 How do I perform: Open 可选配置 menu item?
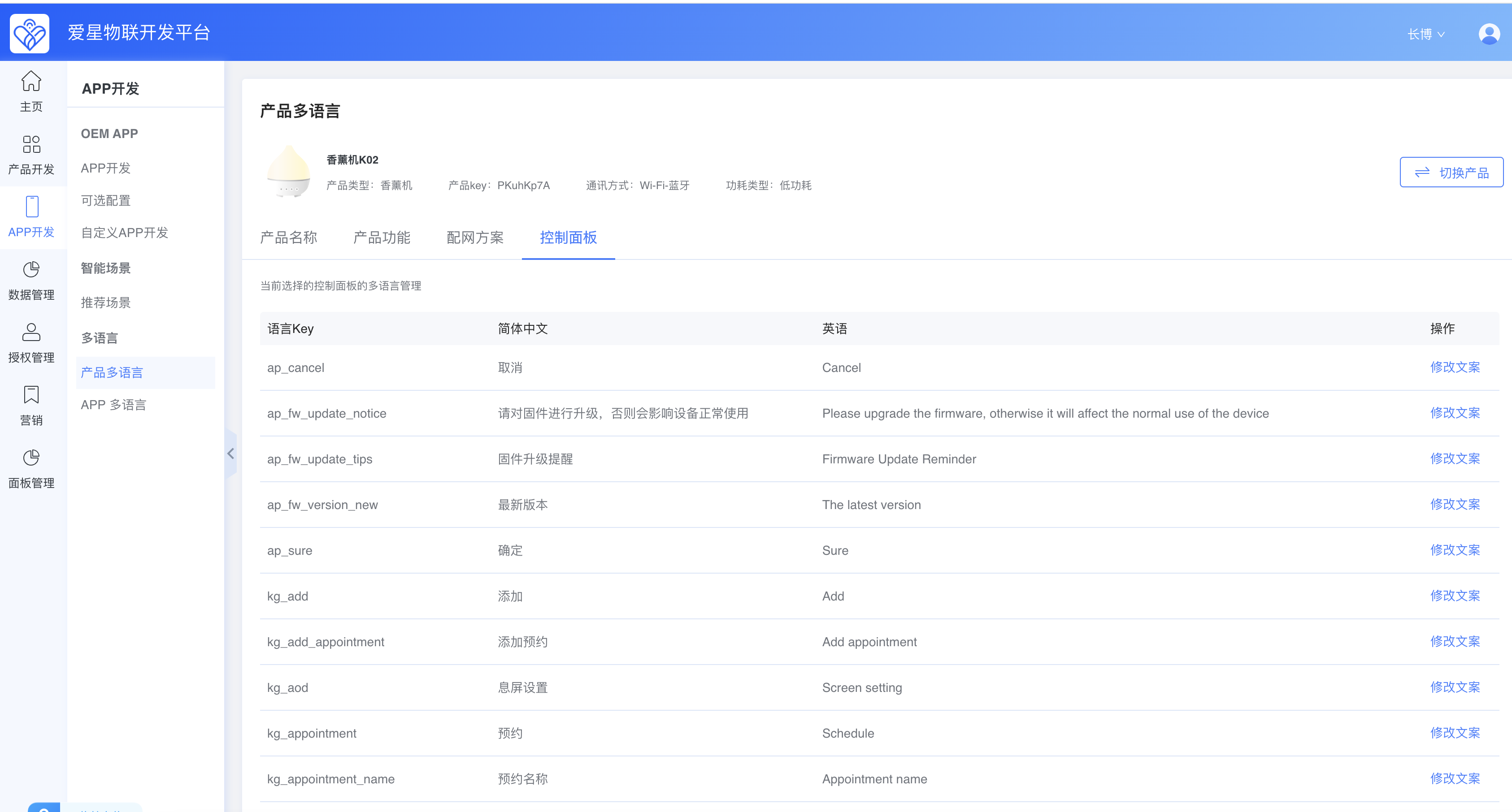click(x=106, y=201)
